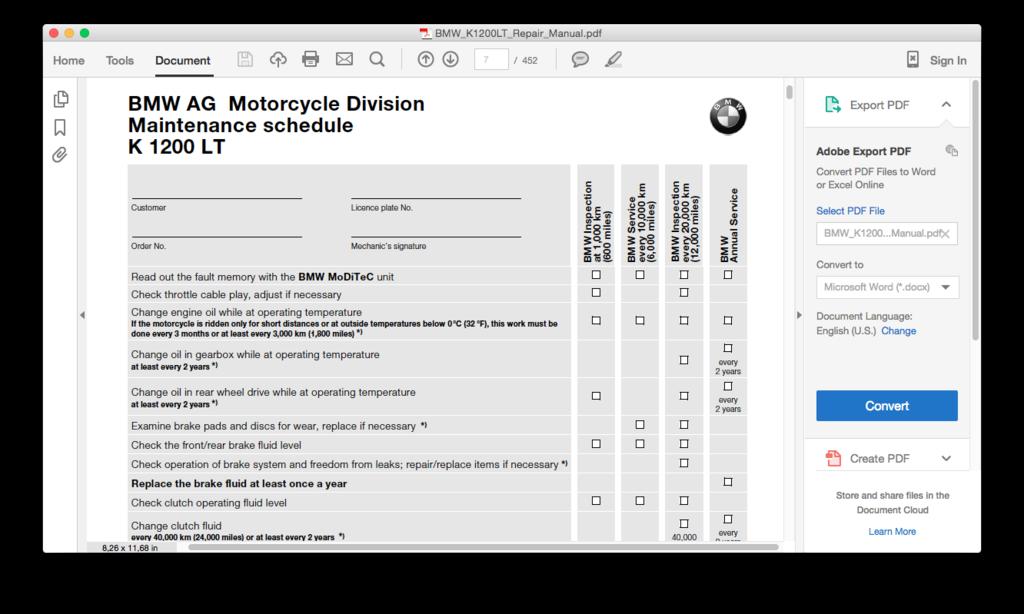This screenshot has width=1024, height=614.
Task: Click the page number input field
Action: point(490,60)
